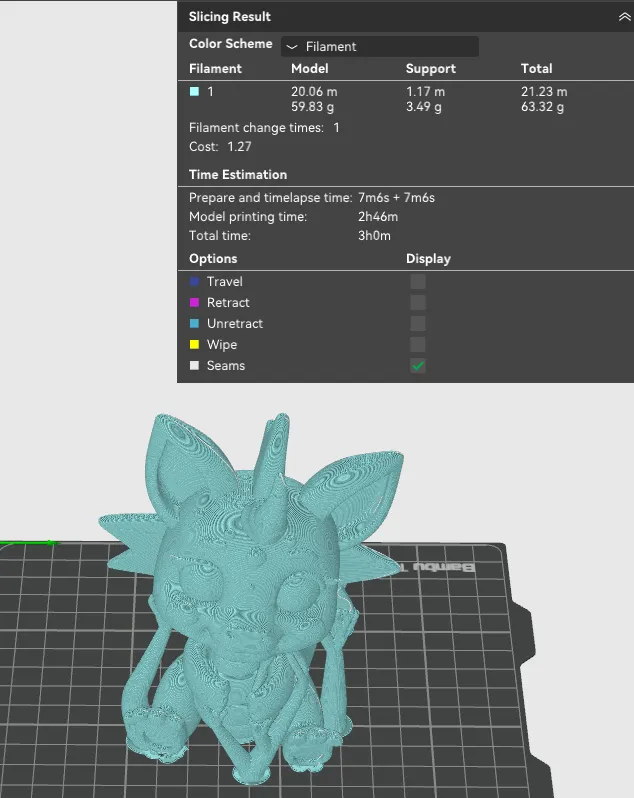Enable the Wipe display checkbox
The height and width of the screenshot is (798, 634).
click(418, 345)
